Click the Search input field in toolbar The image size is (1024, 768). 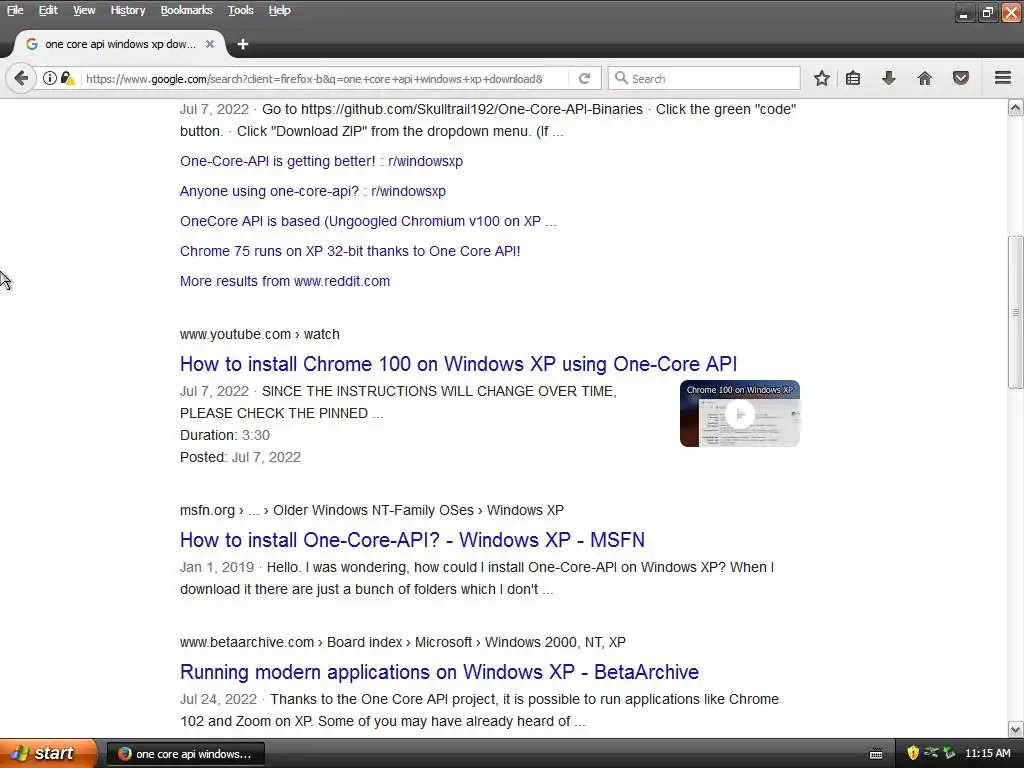(704, 78)
